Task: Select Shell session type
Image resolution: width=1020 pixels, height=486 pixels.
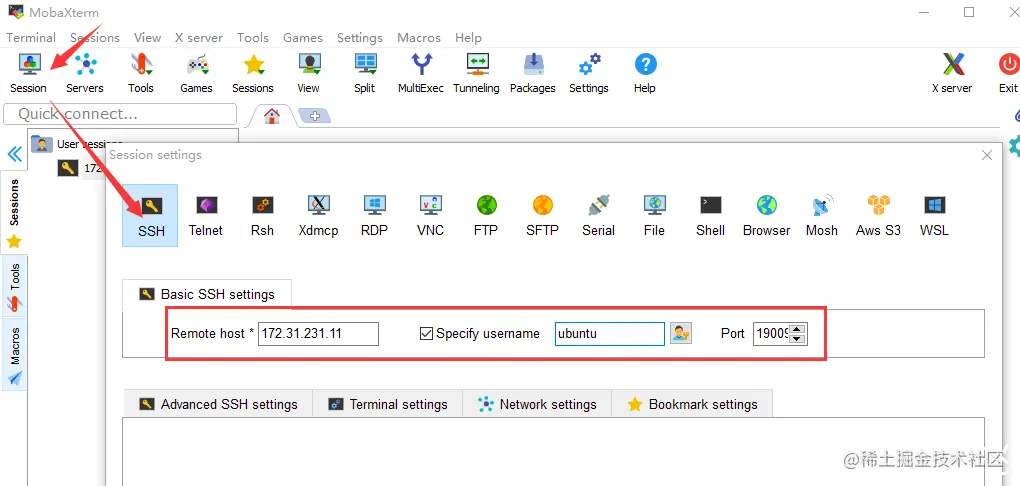Action: pos(710,216)
